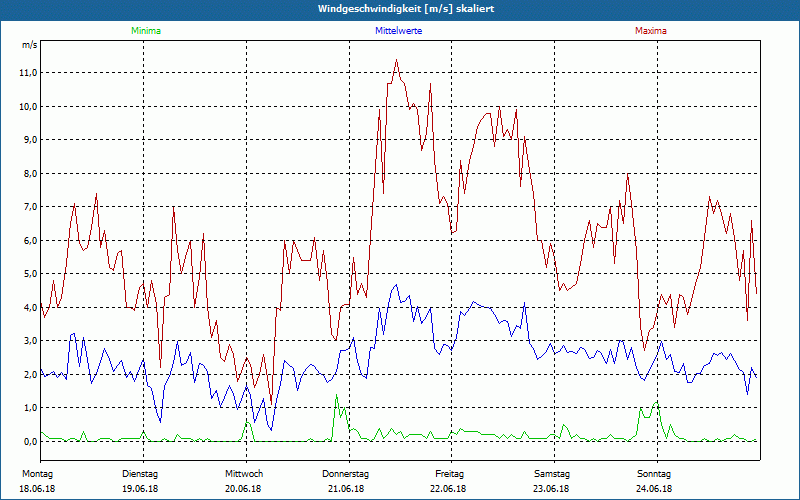Click the 6,0 y-axis value
800x500 pixels.
(x=31, y=240)
